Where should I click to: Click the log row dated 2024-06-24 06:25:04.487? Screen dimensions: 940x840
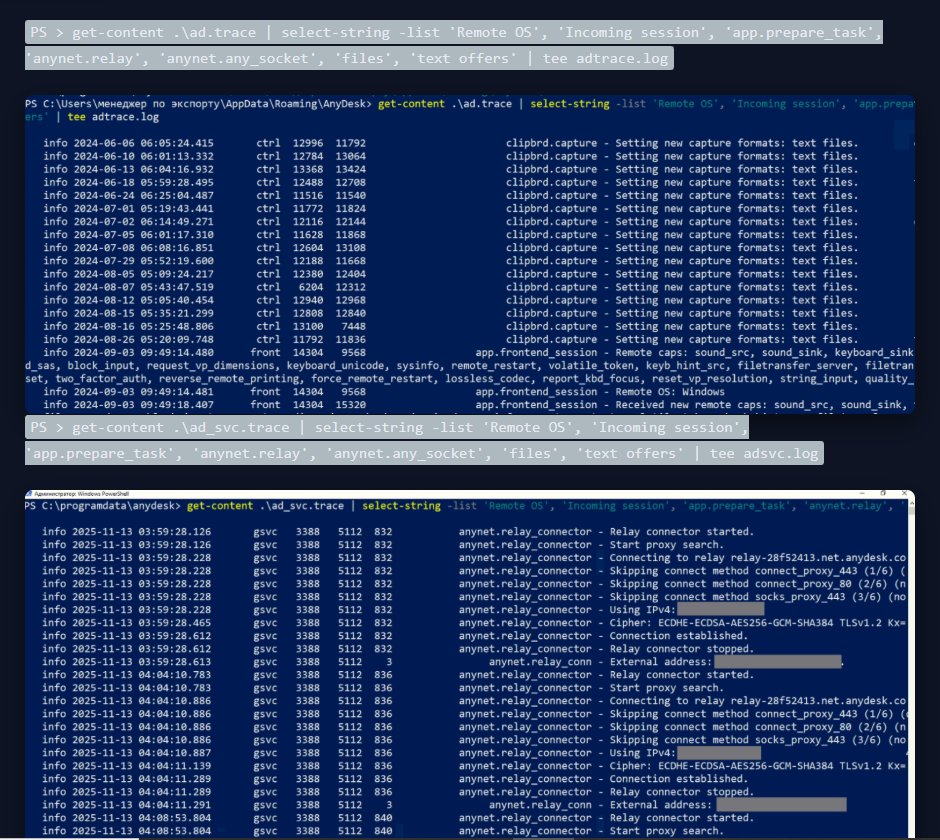tap(451, 195)
